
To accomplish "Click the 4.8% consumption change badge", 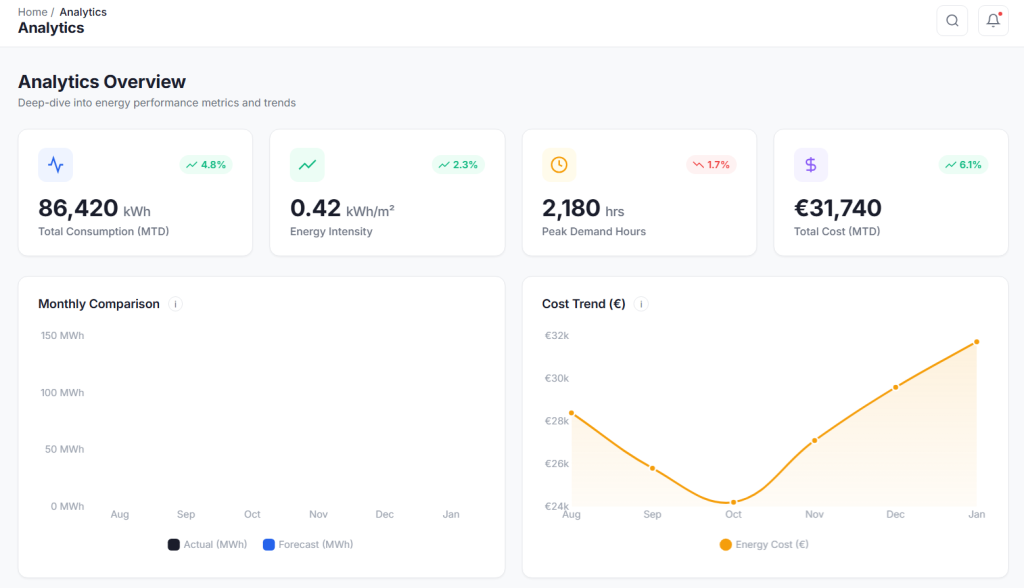I will 206,165.
